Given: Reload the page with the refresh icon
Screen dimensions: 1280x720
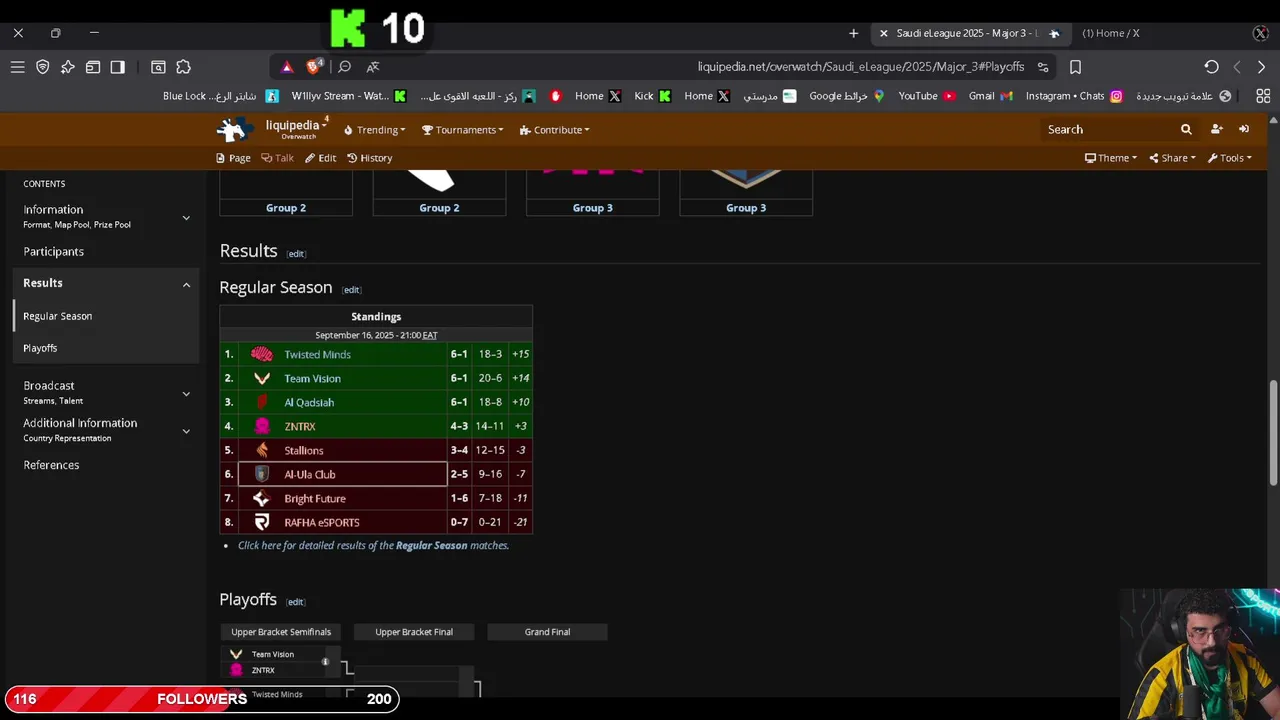Looking at the screenshot, I should point(1211,67).
